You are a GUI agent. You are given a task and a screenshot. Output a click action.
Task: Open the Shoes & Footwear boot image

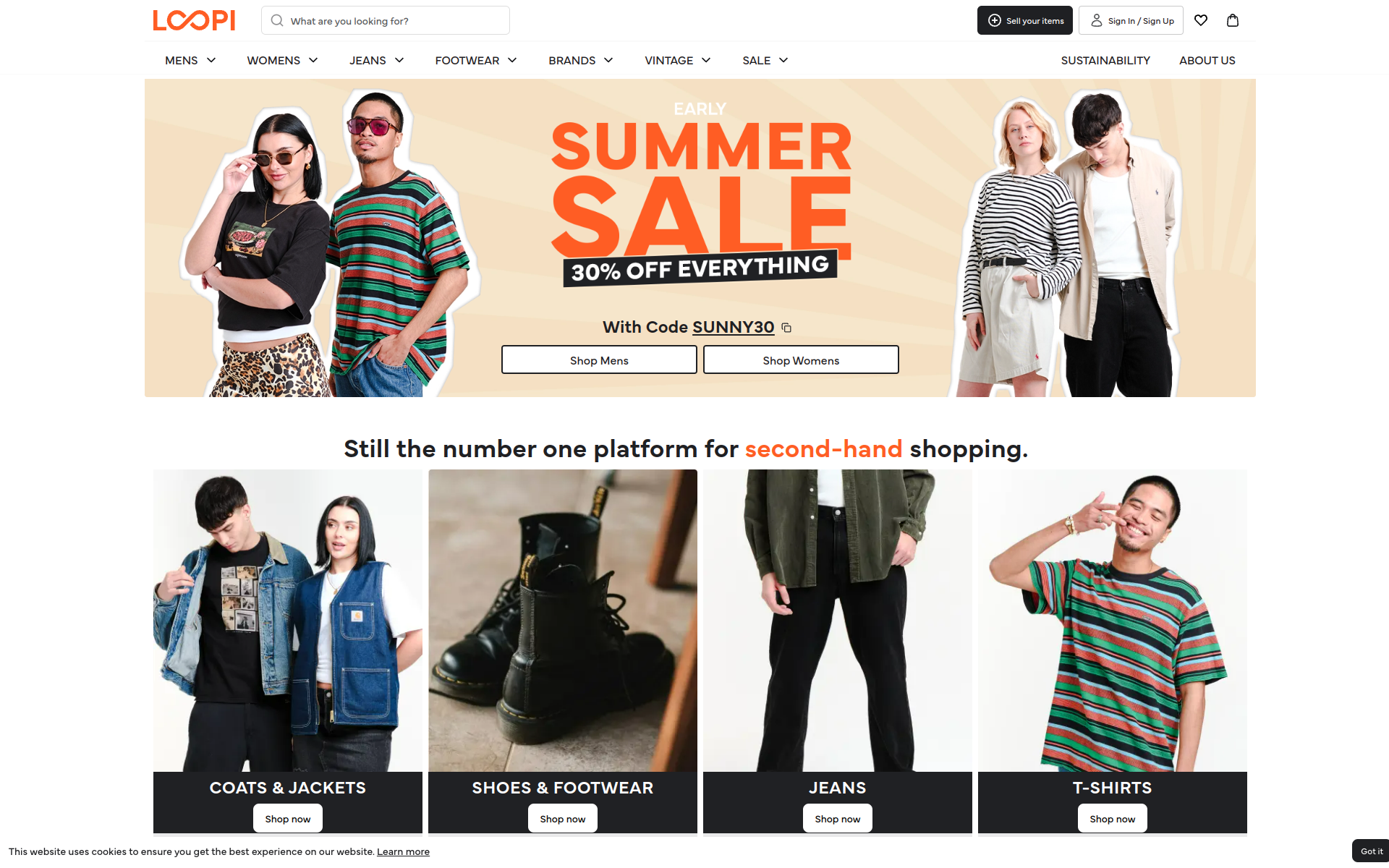563,621
